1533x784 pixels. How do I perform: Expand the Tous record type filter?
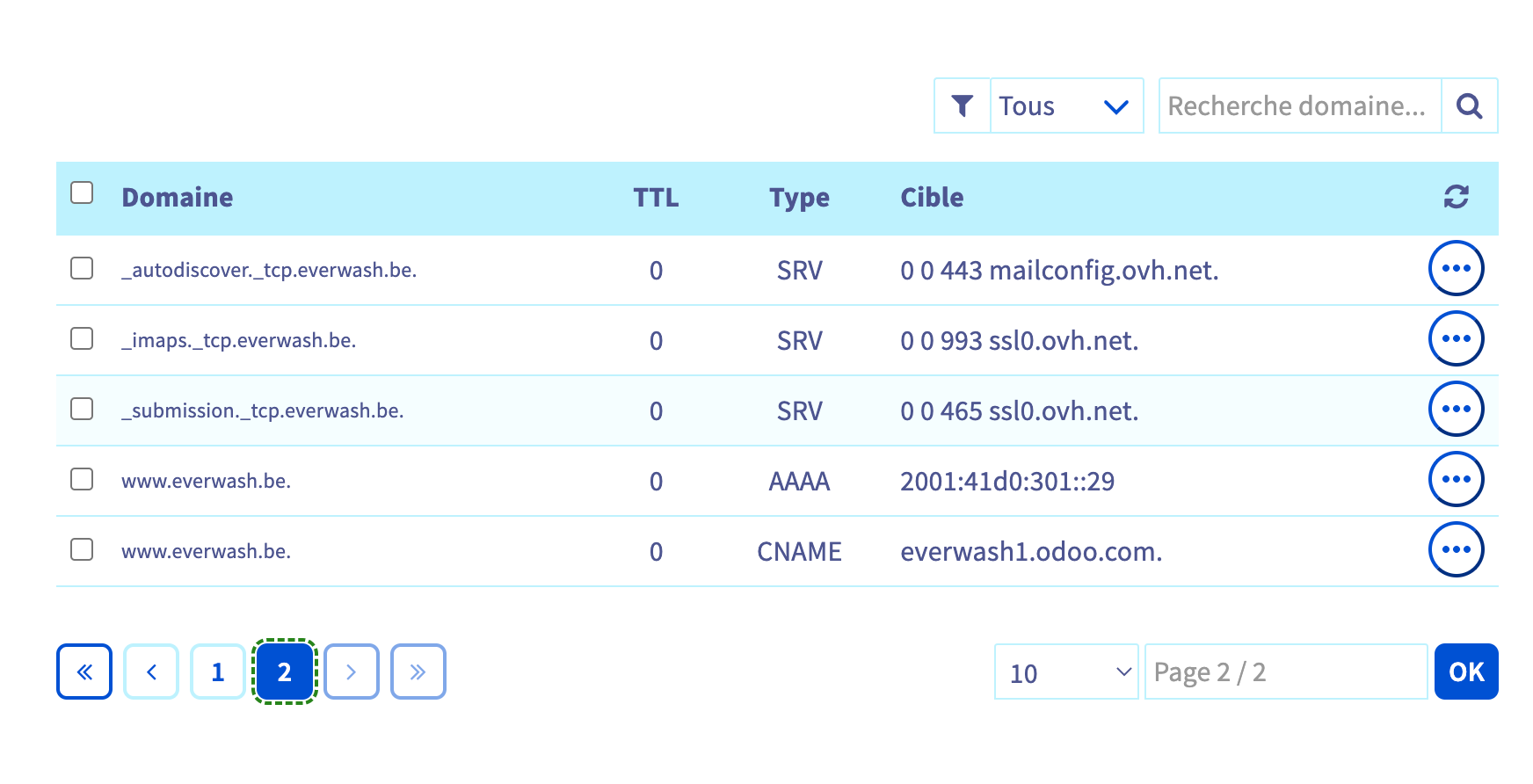[x=1065, y=106]
